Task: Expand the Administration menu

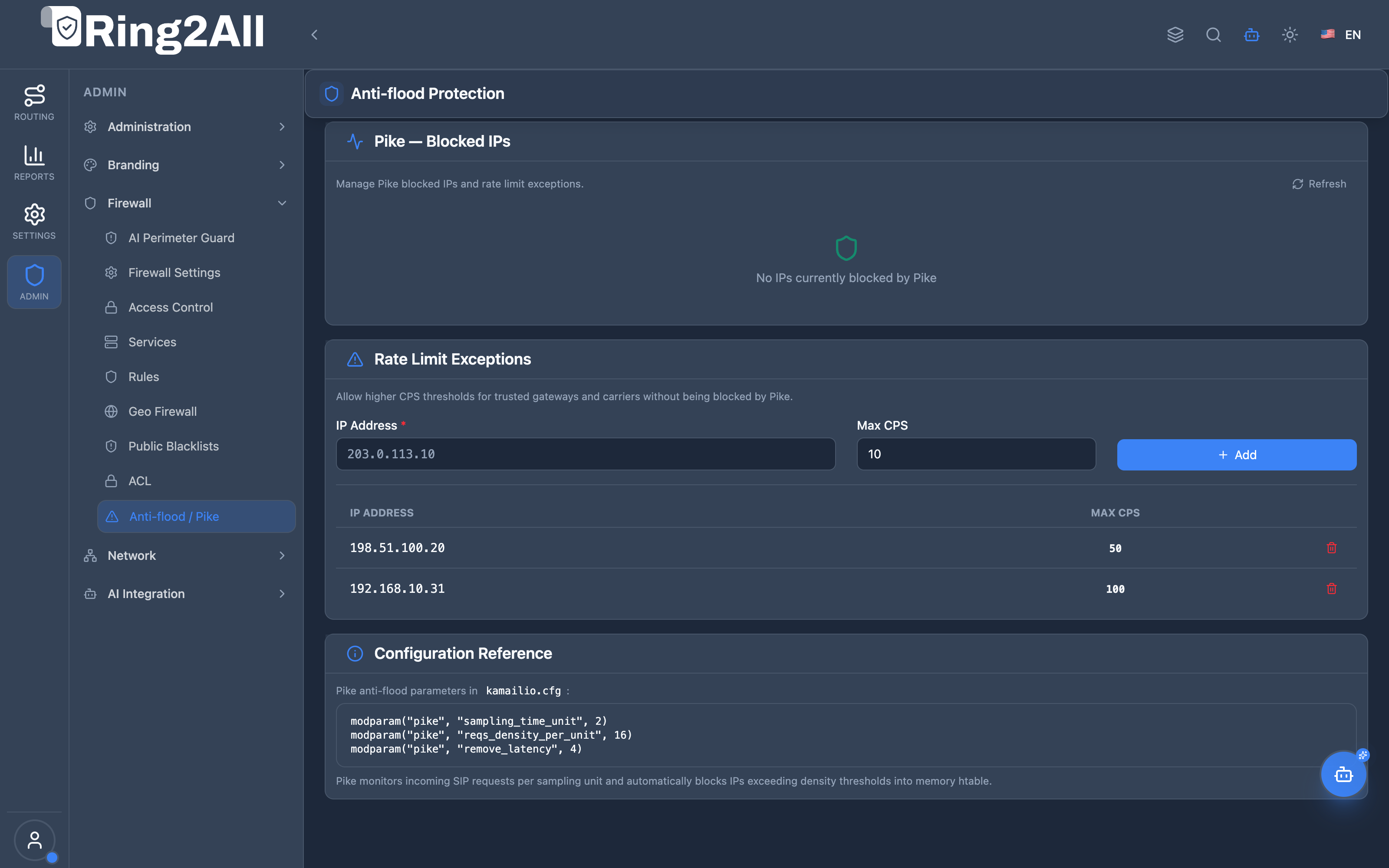Action: tap(185, 127)
